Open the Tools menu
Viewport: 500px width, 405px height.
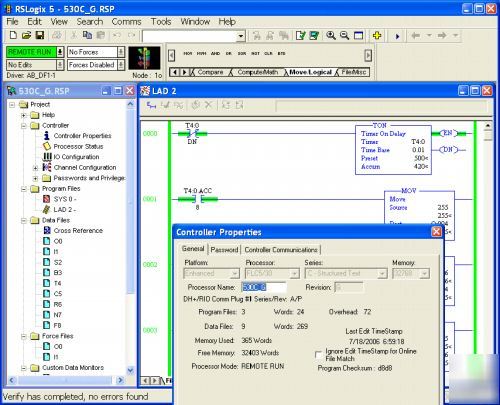161,22
